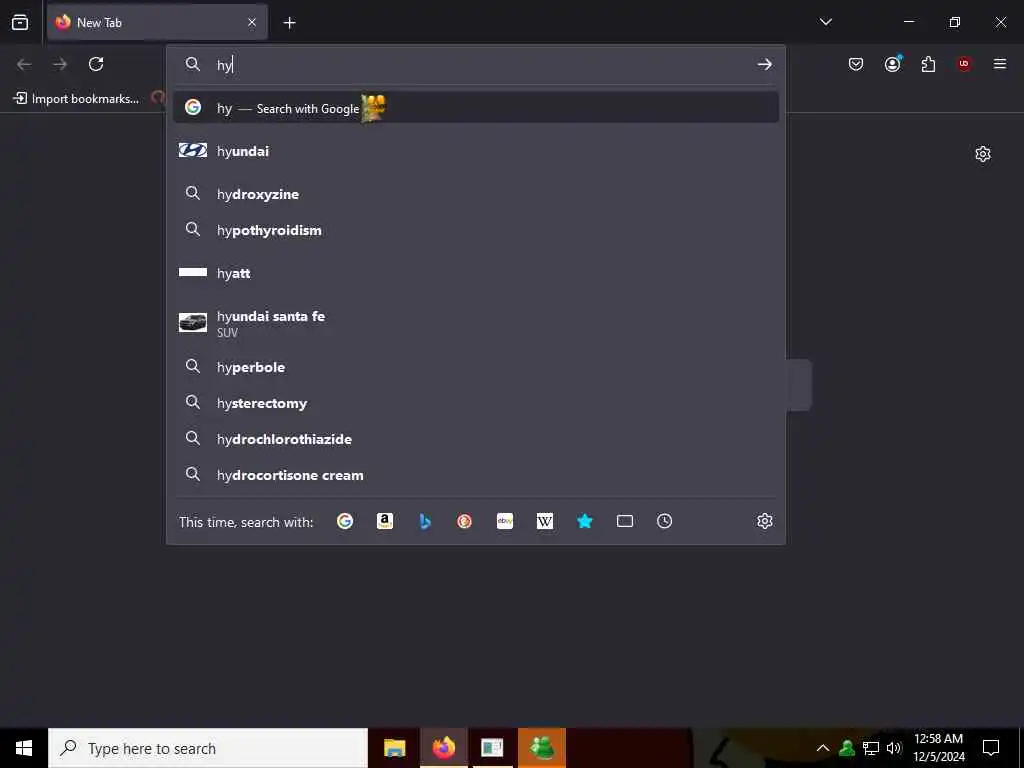The height and width of the screenshot is (768, 1024).
Task: Search this time with Bing
Action: 425,521
